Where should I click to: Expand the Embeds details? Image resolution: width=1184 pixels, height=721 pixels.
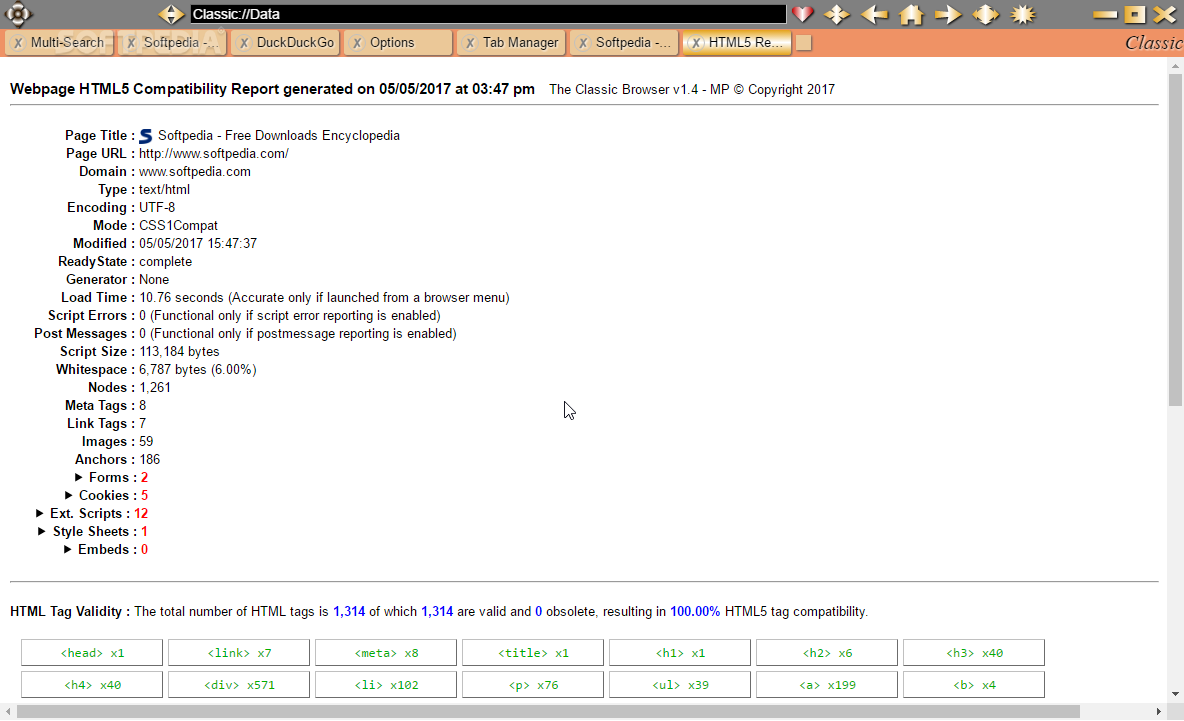[x=68, y=550]
